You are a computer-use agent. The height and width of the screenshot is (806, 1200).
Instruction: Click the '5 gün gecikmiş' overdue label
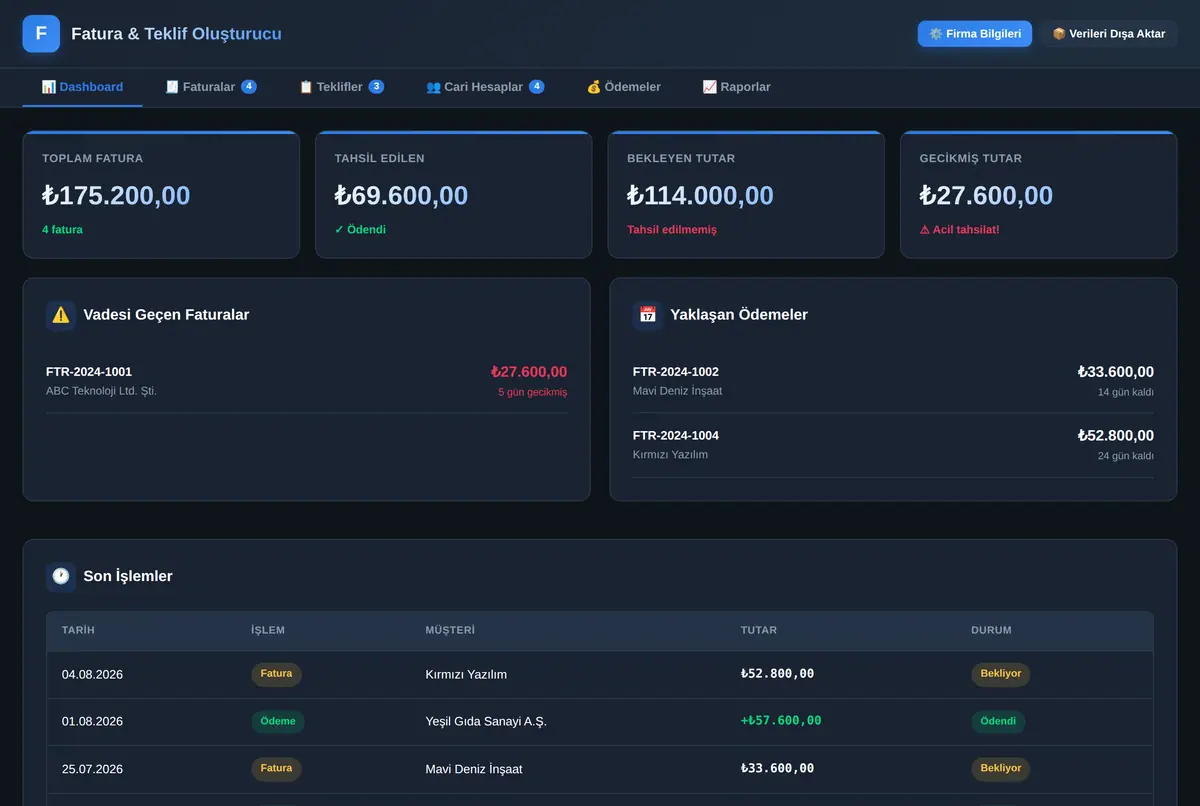(532, 392)
